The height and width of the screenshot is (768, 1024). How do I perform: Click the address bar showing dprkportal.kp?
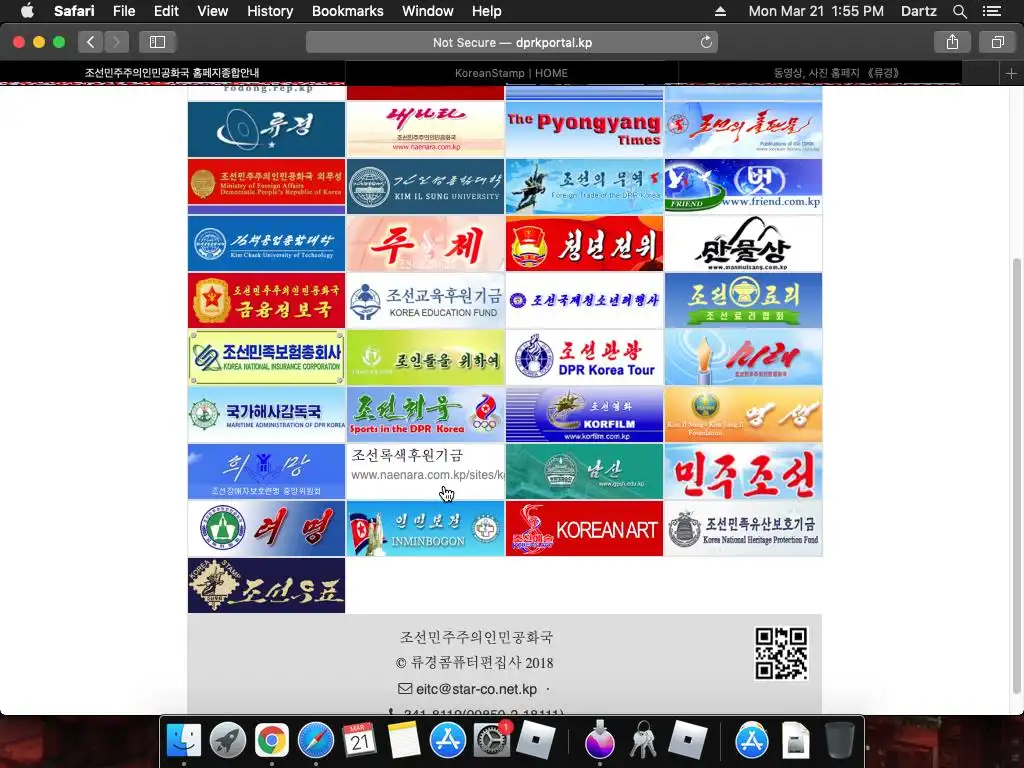(x=512, y=42)
